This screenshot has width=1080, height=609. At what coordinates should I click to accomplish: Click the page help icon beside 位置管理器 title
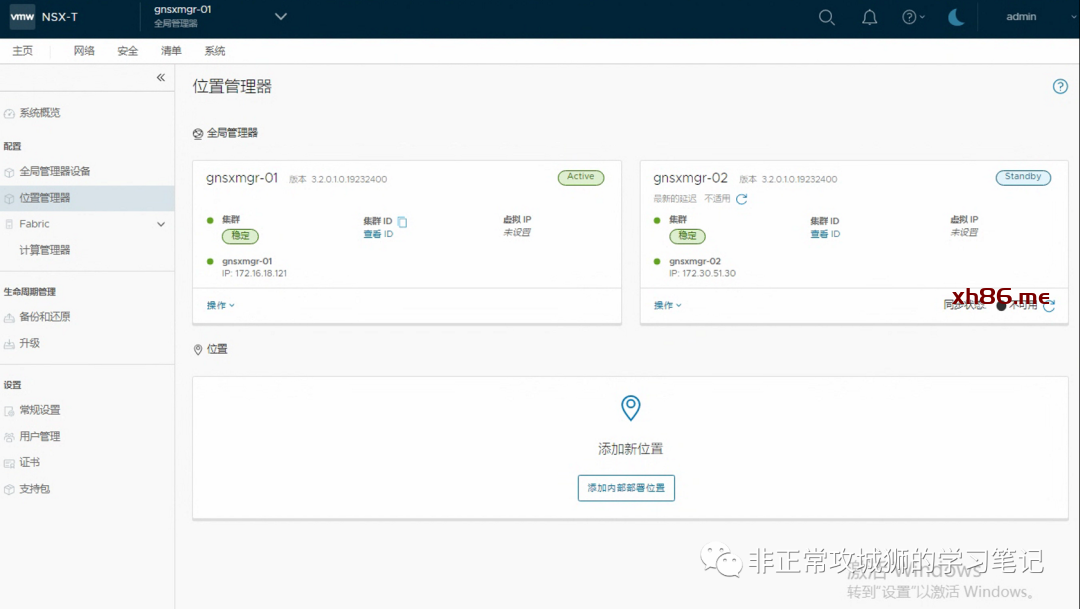click(1060, 87)
